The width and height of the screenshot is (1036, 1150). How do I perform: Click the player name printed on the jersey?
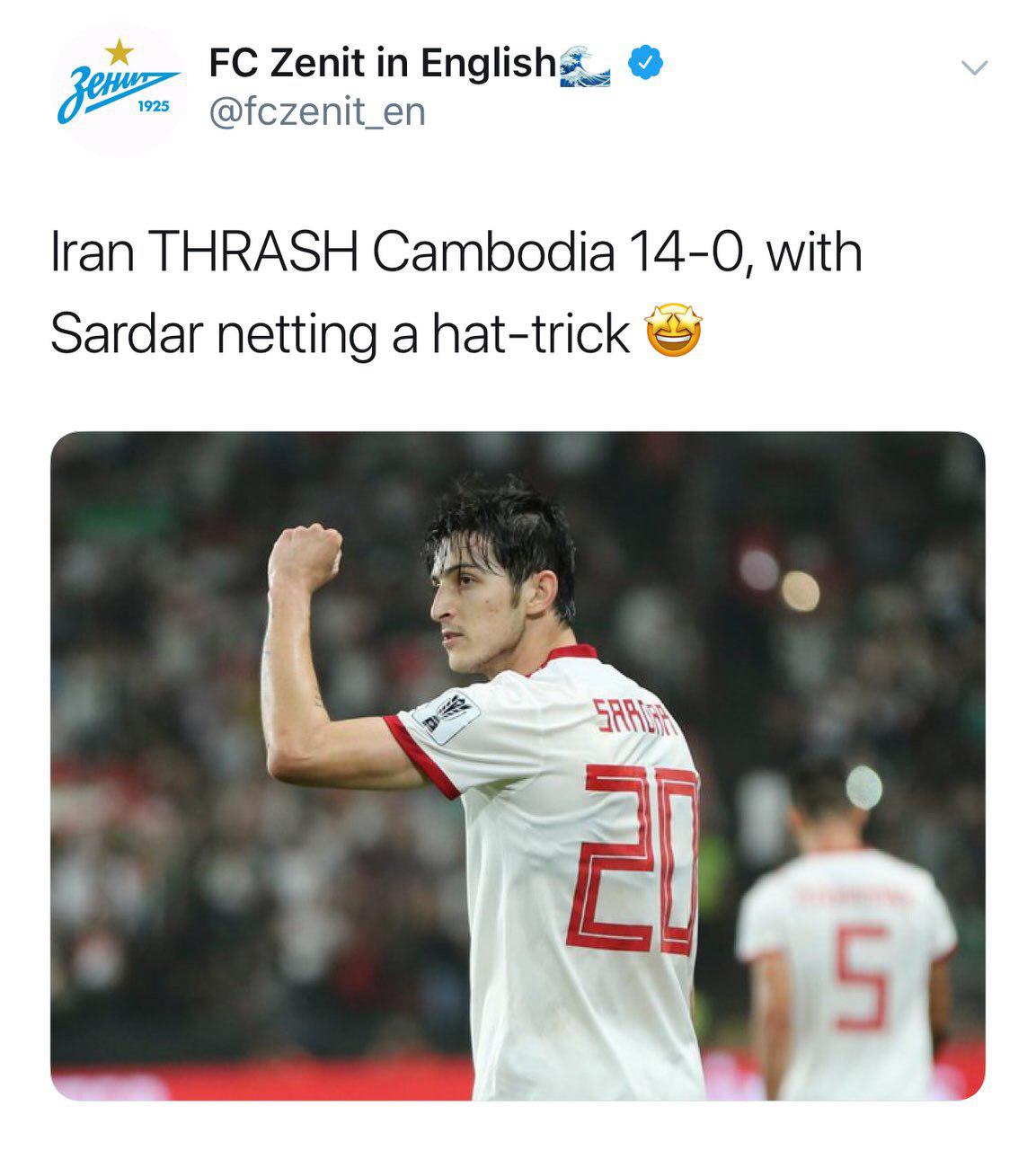(x=638, y=719)
